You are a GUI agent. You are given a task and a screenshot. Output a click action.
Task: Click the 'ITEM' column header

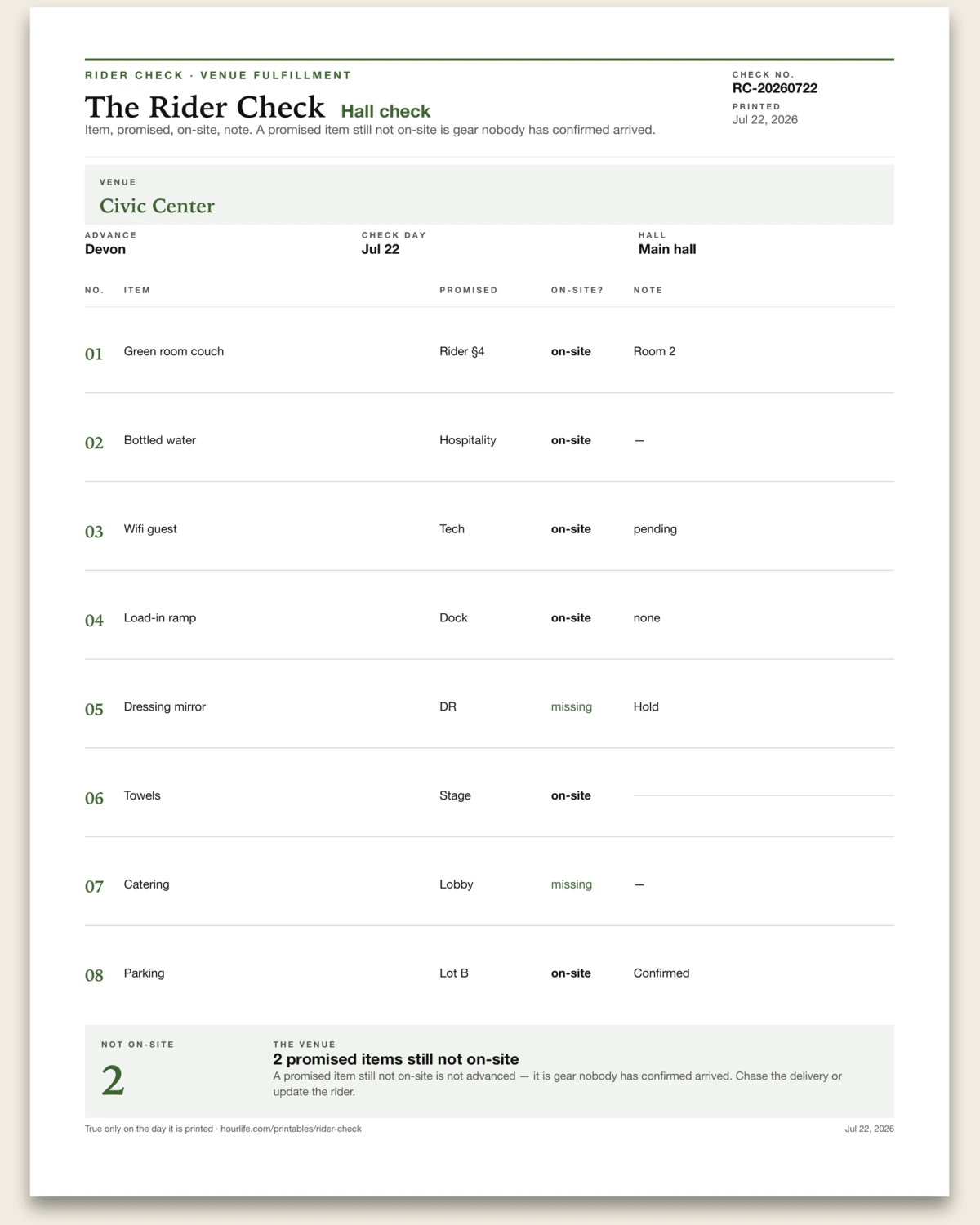[x=137, y=290]
